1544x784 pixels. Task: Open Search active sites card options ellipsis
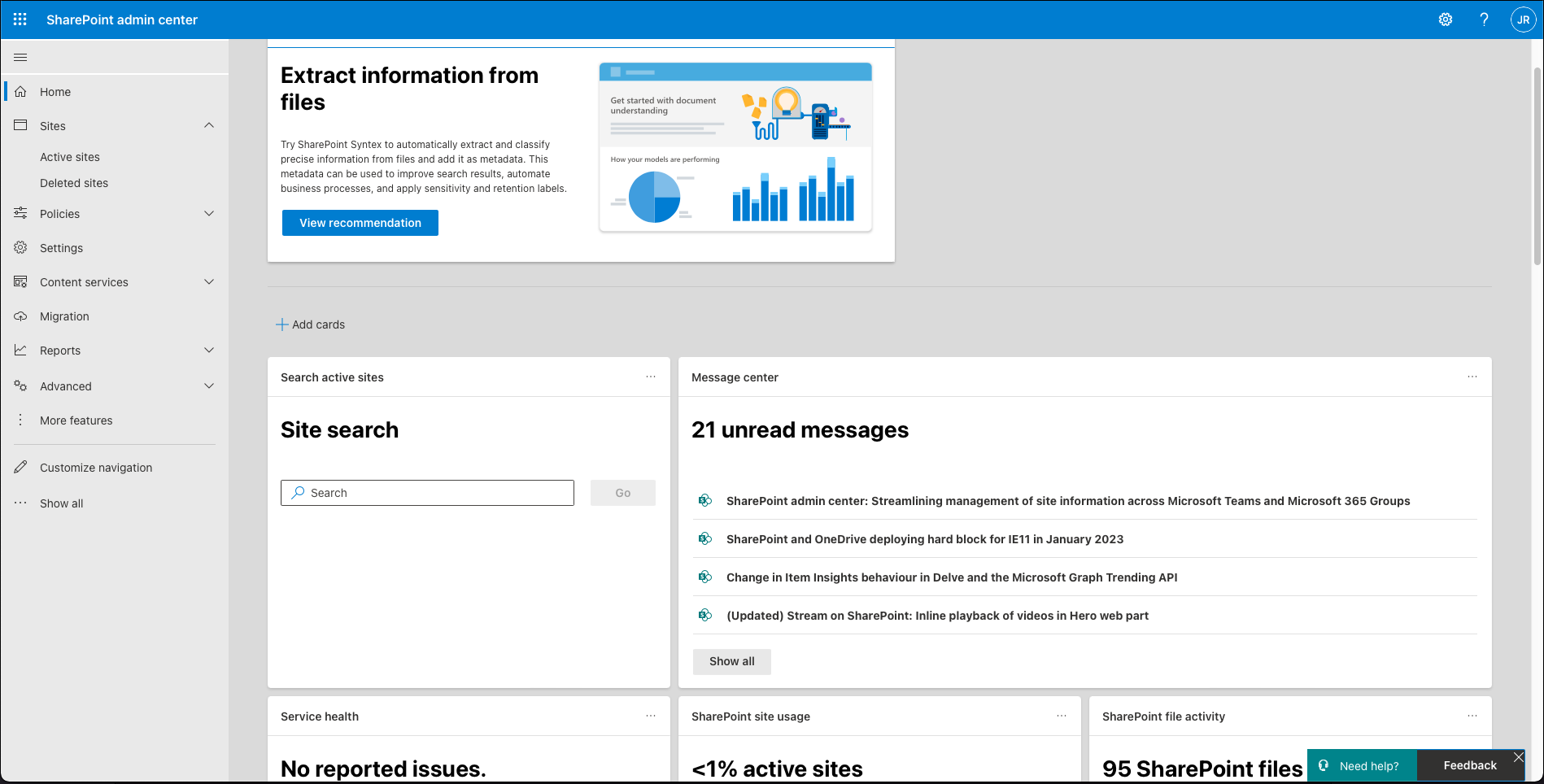tap(651, 377)
